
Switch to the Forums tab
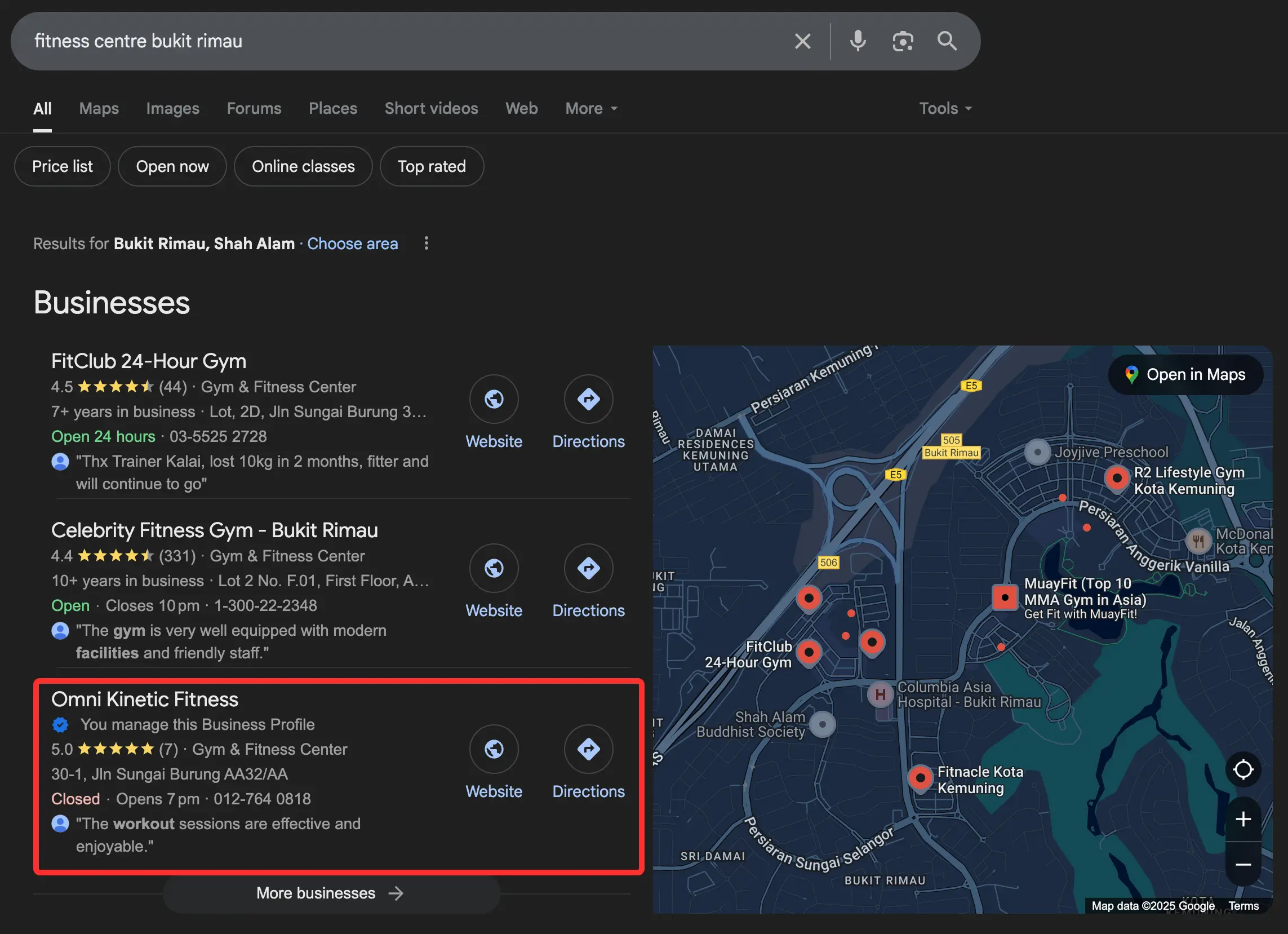254,108
